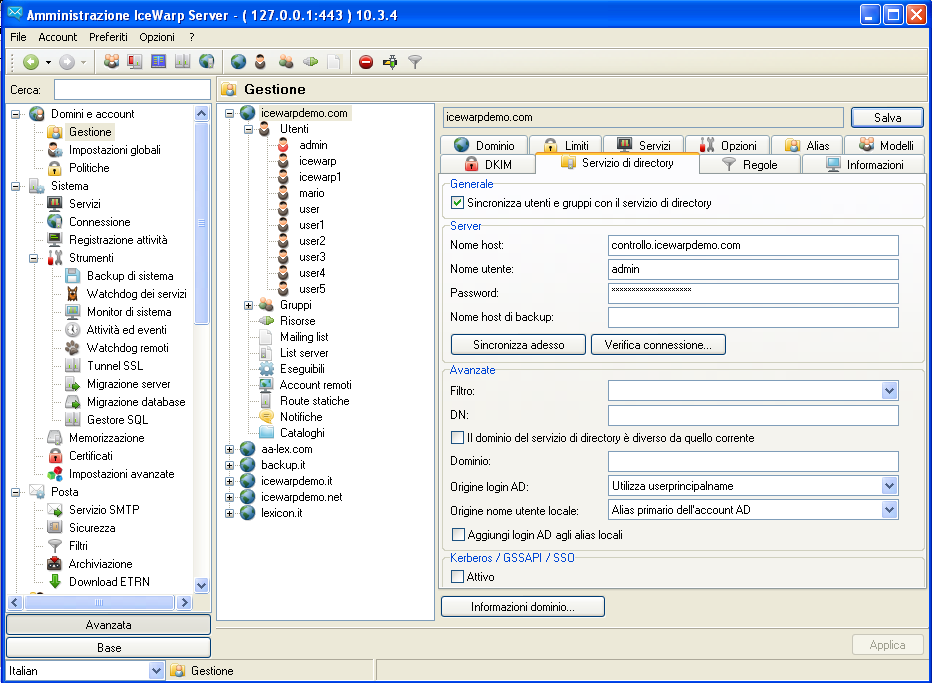The height and width of the screenshot is (683, 932).
Task: Click the icon beside Archiviazione
Action: (55, 564)
